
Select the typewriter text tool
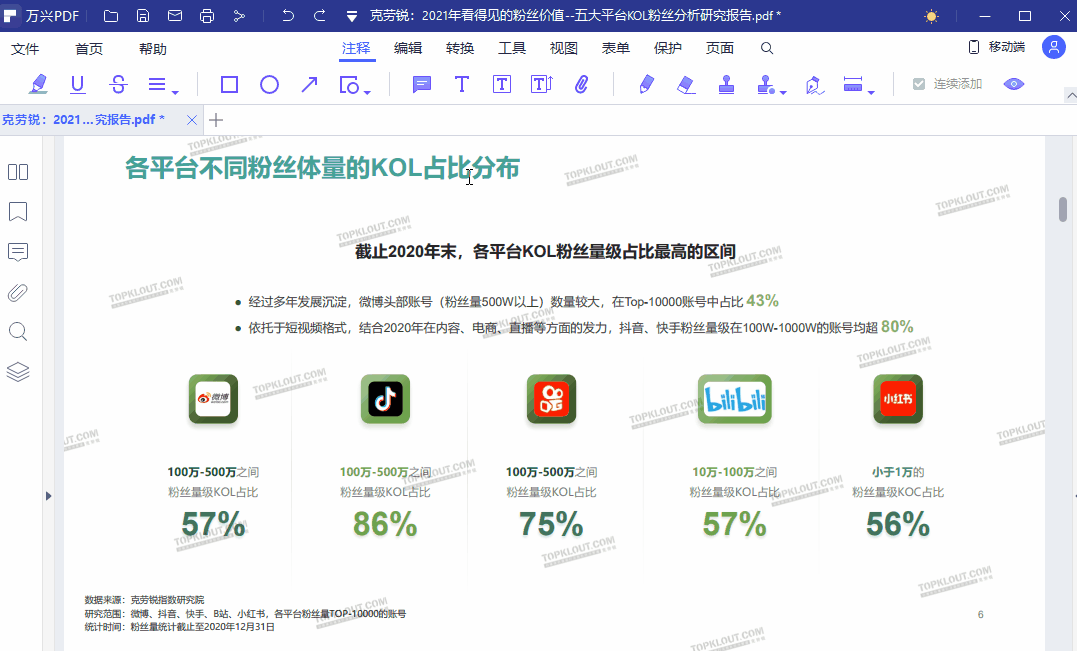click(x=462, y=84)
